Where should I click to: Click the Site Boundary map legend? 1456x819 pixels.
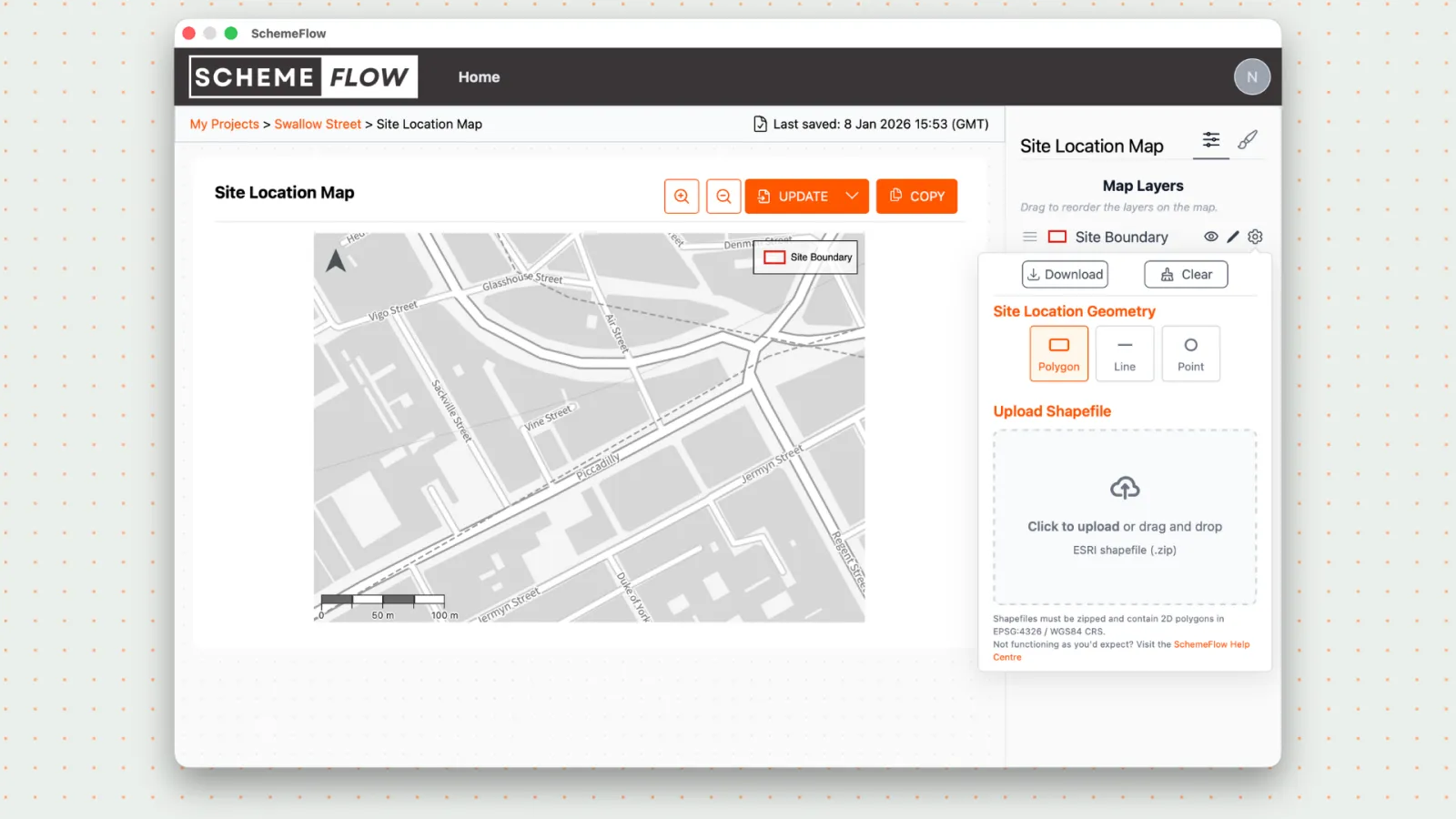(805, 258)
